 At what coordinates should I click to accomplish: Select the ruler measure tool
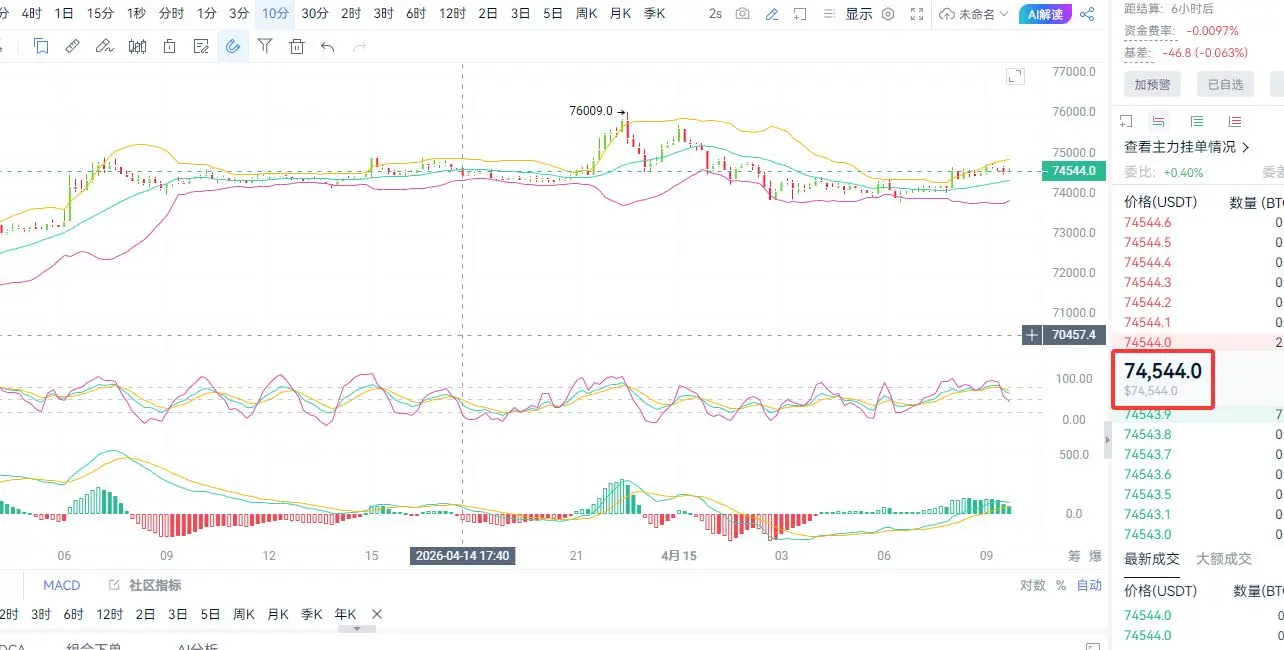point(72,46)
